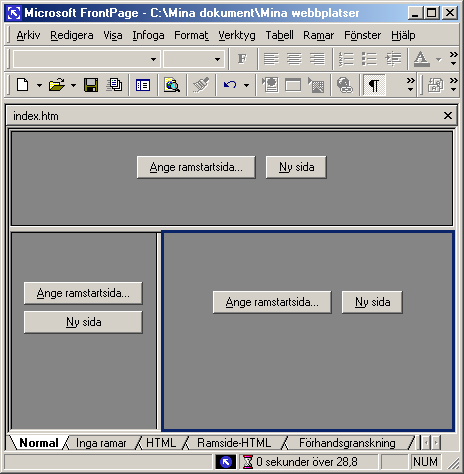
Task: Switch to the Normal view tab
Action: [39, 443]
